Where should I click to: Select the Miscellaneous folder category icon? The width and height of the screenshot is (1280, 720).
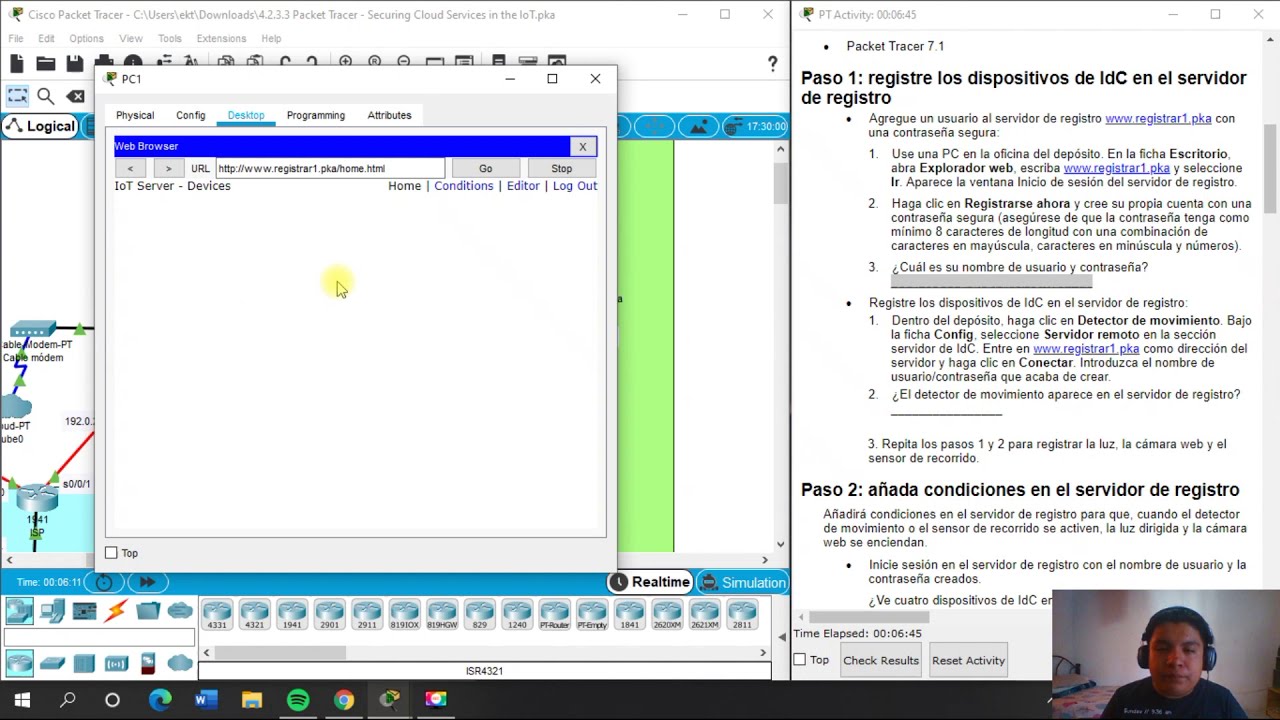point(148,610)
